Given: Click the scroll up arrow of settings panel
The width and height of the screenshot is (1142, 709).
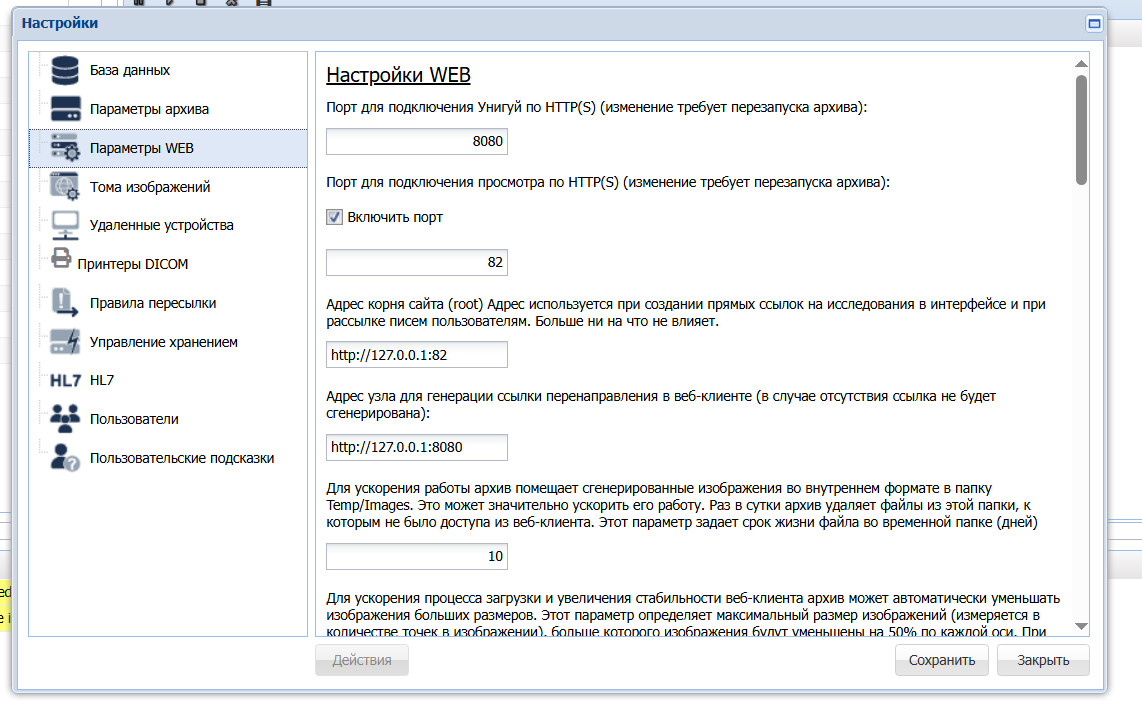Looking at the screenshot, I should [1082, 64].
